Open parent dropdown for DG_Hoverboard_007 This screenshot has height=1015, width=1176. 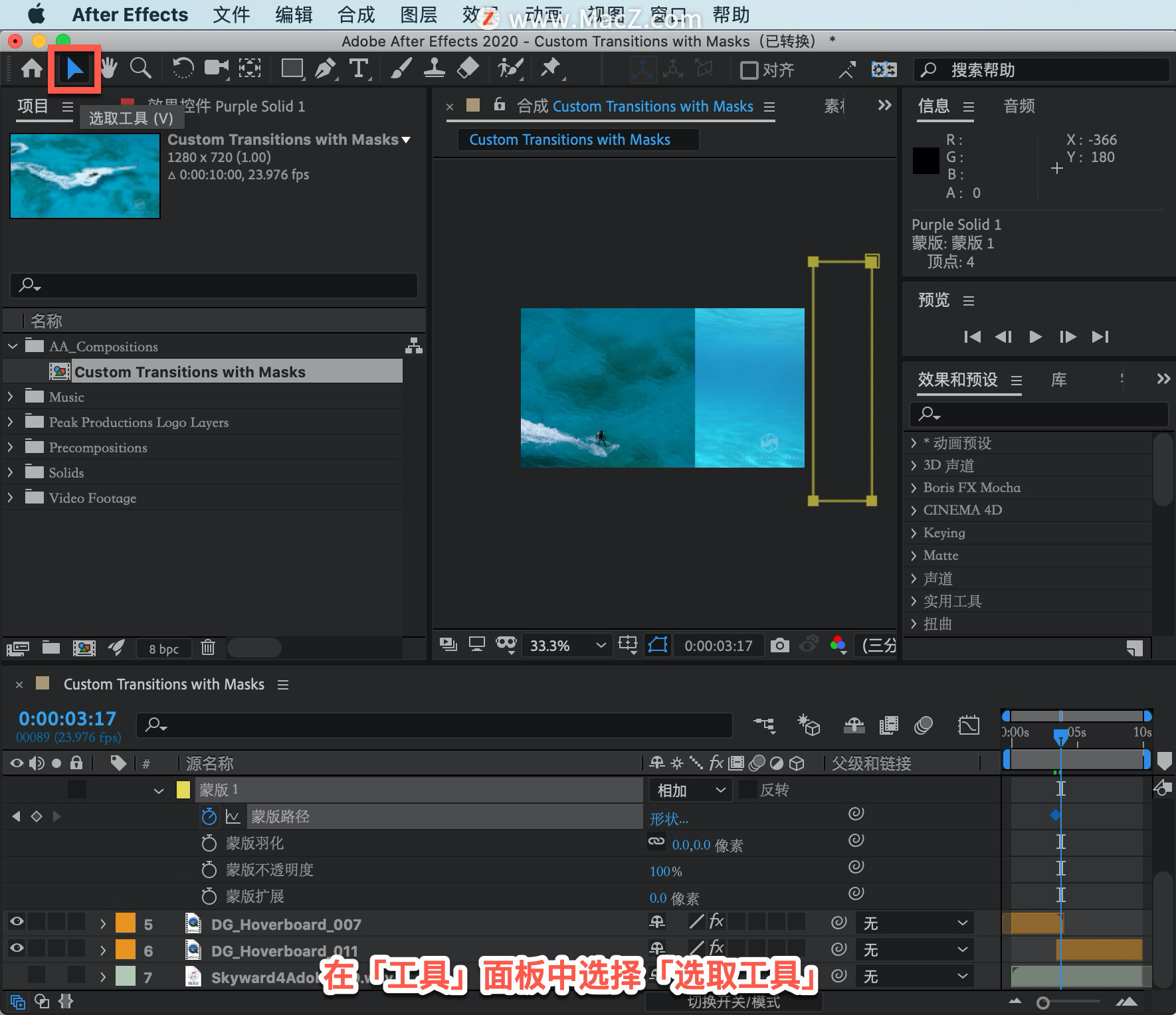(x=916, y=923)
